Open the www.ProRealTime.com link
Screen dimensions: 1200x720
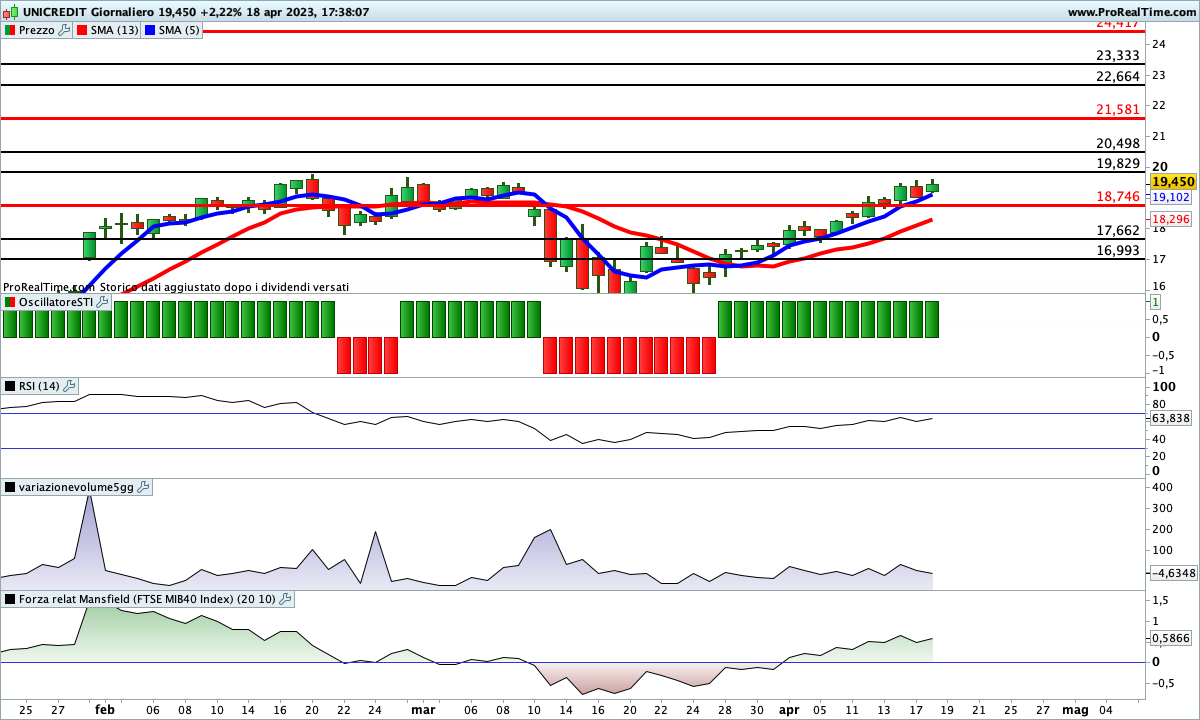[x=1132, y=12]
